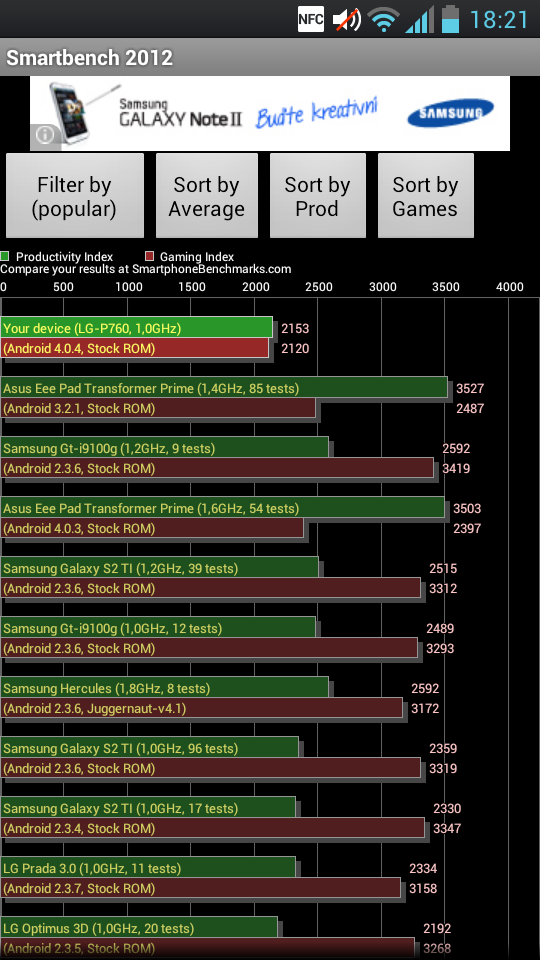Select Asus Transformer Prime 1,6GHz 54 tests bar
This screenshot has width=540, height=960.
point(222,508)
